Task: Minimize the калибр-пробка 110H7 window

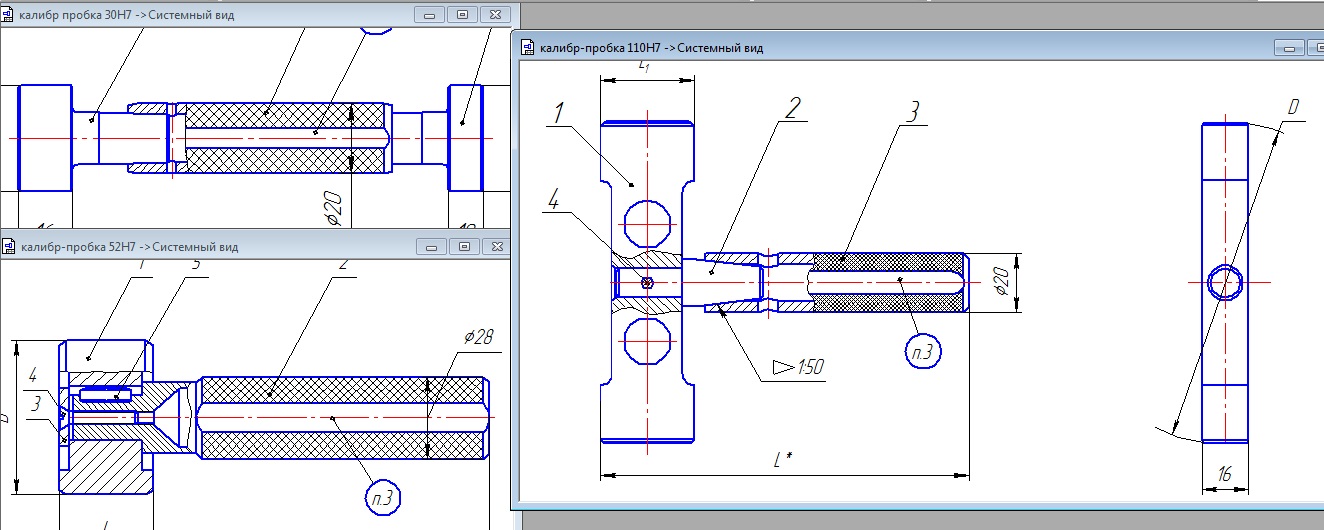Action: pyautogui.click(x=1290, y=47)
